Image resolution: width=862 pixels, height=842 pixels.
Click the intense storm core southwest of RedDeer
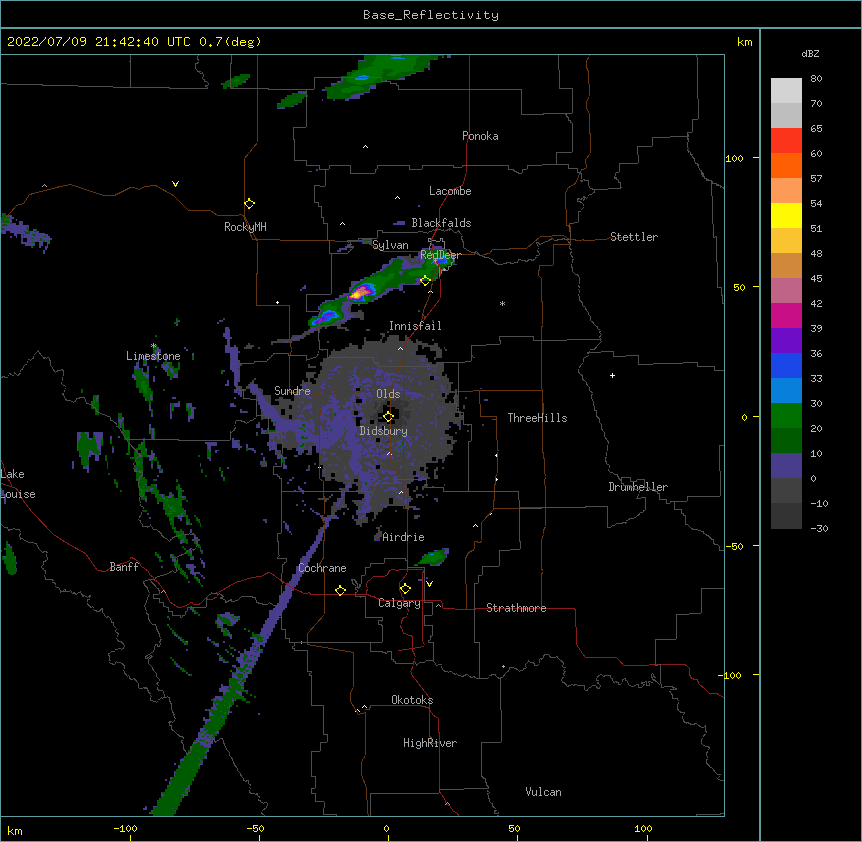pos(361,291)
